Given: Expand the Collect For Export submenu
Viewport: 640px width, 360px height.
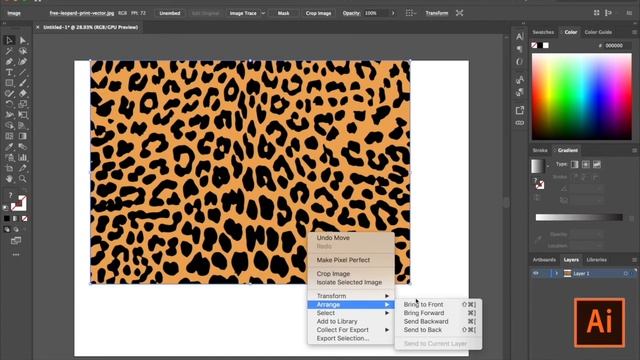Looking at the screenshot, I should pyautogui.click(x=351, y=330).
